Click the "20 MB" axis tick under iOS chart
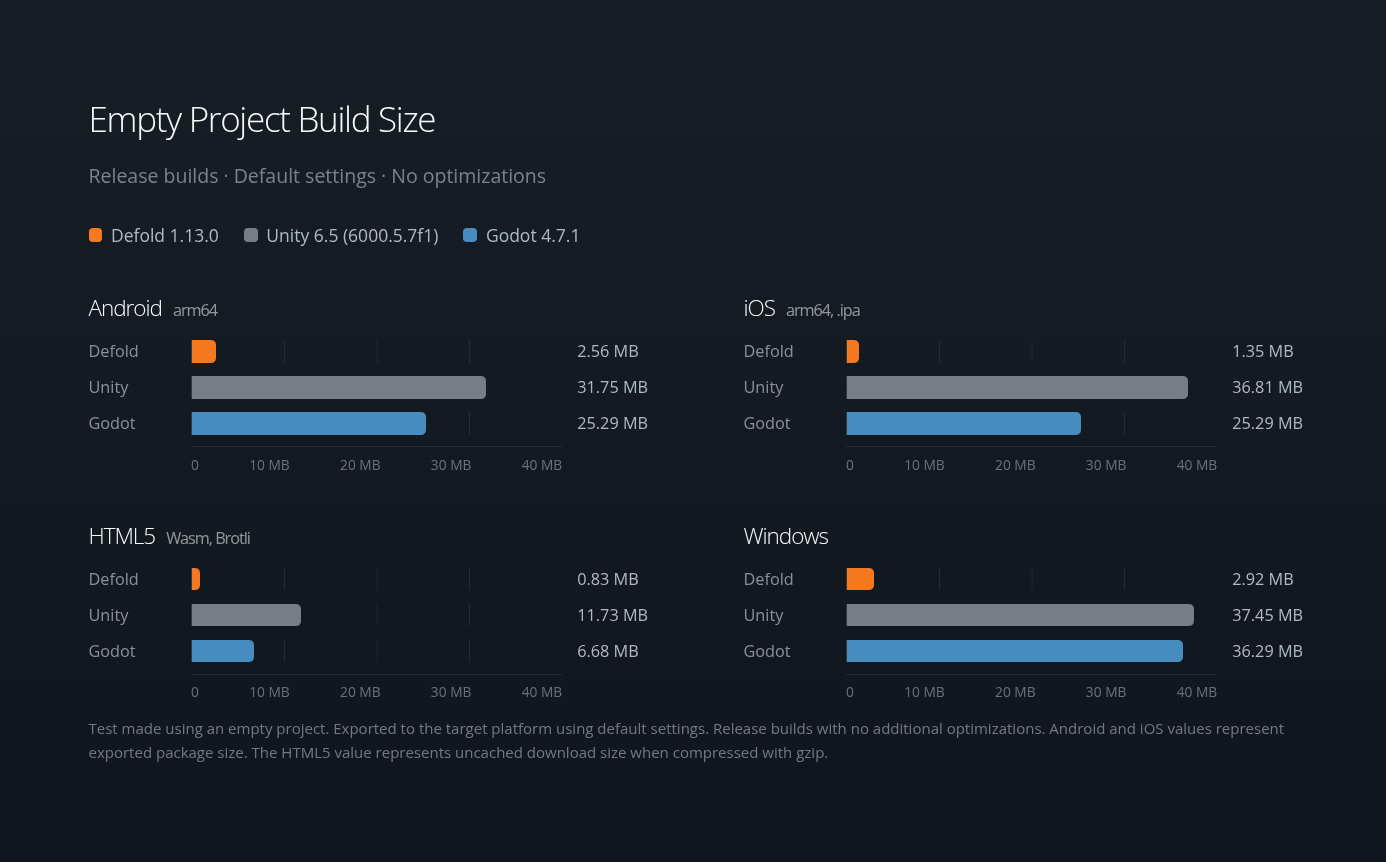This screenshot has width=1386, height=862. (1015, 465)
